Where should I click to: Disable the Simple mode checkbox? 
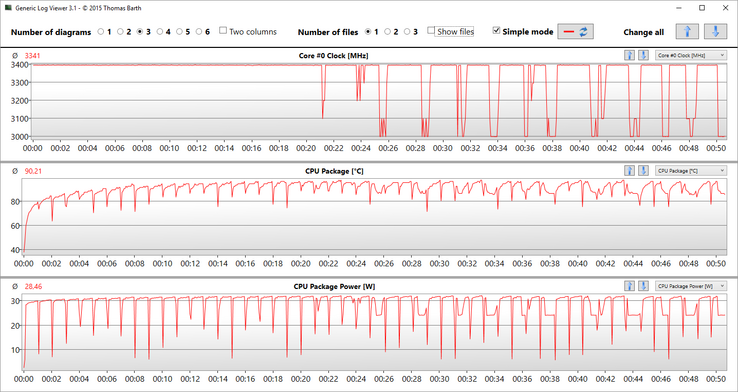point(496,31)
